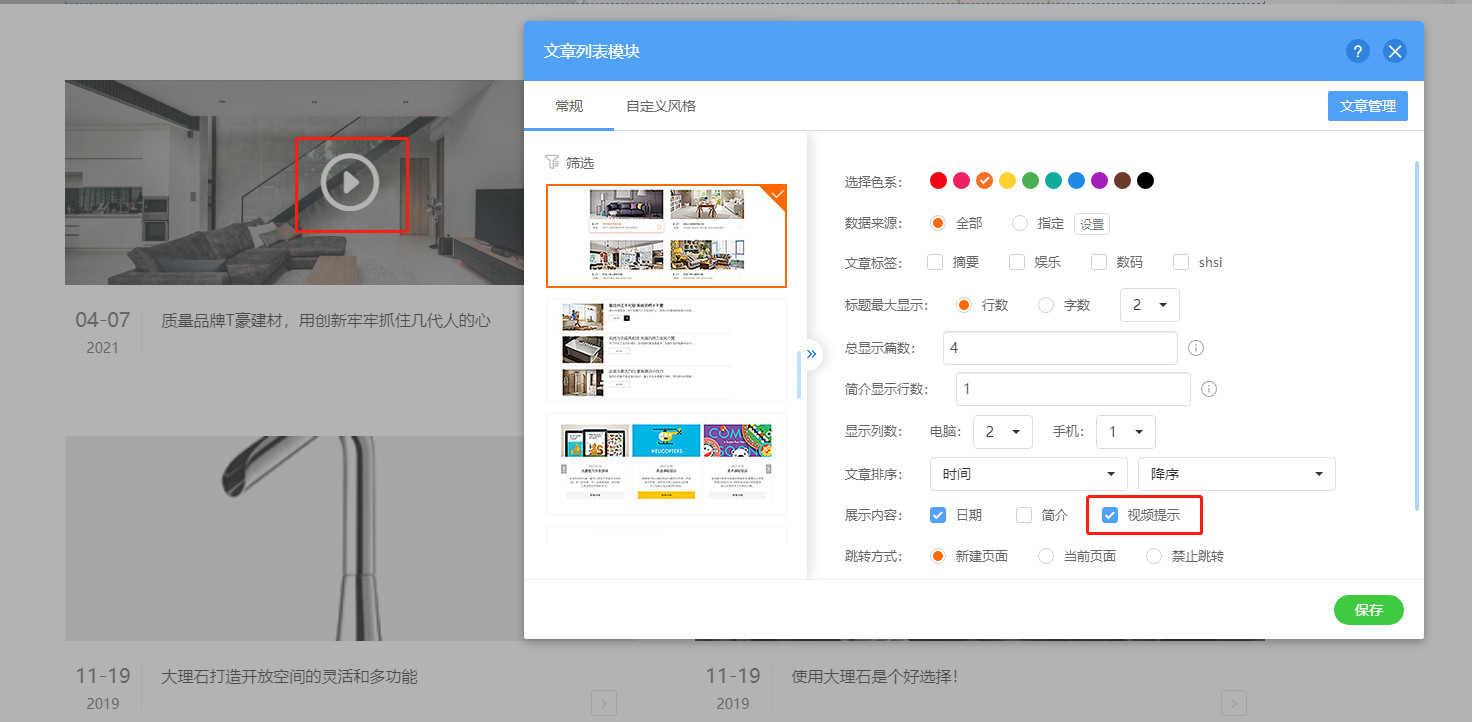Image resolution: width=1472 pixels, height=722 pixels.
Task: Uncheck the 视频提示 checkbox
Action: 1109,515
